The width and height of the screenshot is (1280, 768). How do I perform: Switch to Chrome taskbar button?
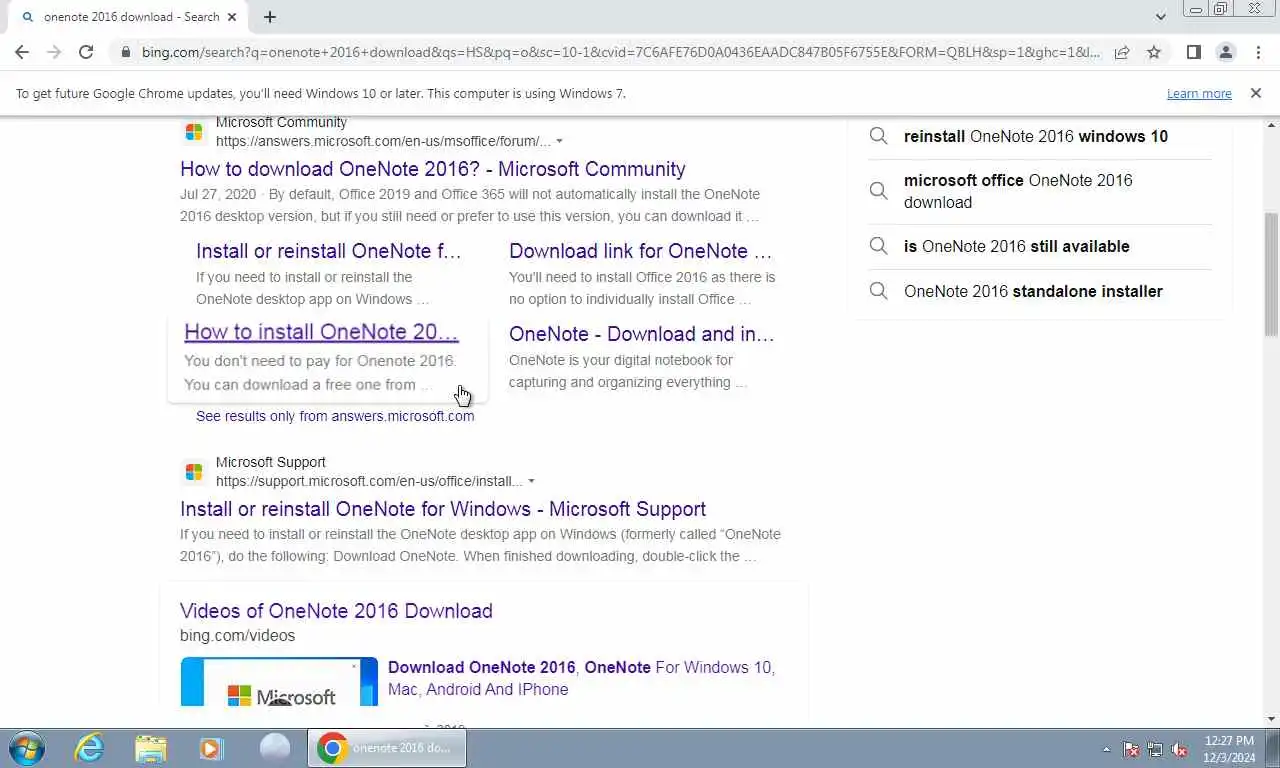pos(386,748)
